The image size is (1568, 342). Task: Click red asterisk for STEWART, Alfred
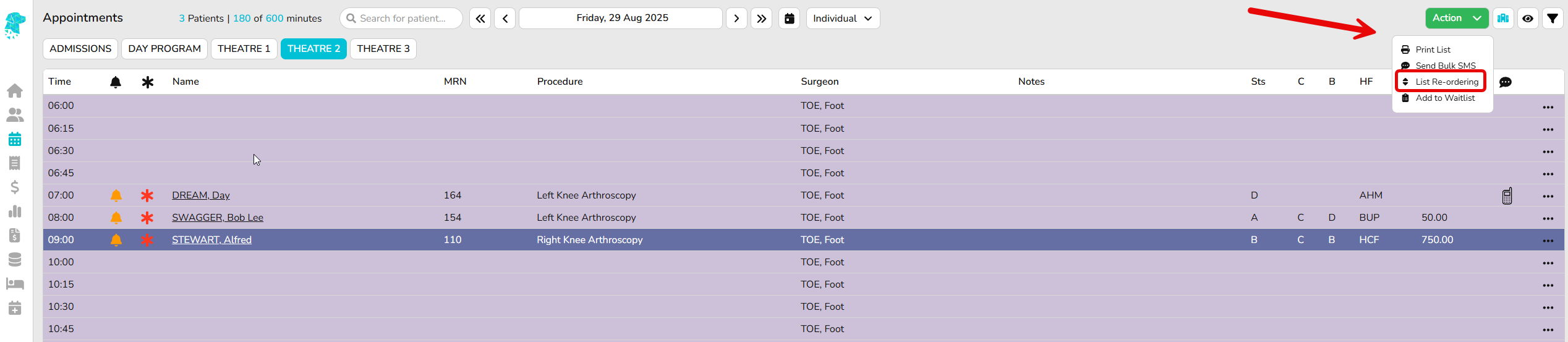pyautogui.click(x=147, y=240)
